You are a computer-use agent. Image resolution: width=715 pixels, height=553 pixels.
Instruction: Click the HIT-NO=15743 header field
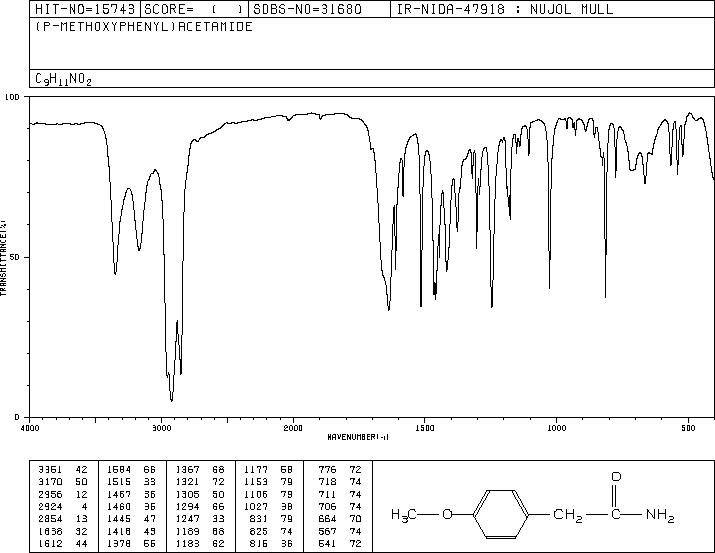click(x=85, y=9)
